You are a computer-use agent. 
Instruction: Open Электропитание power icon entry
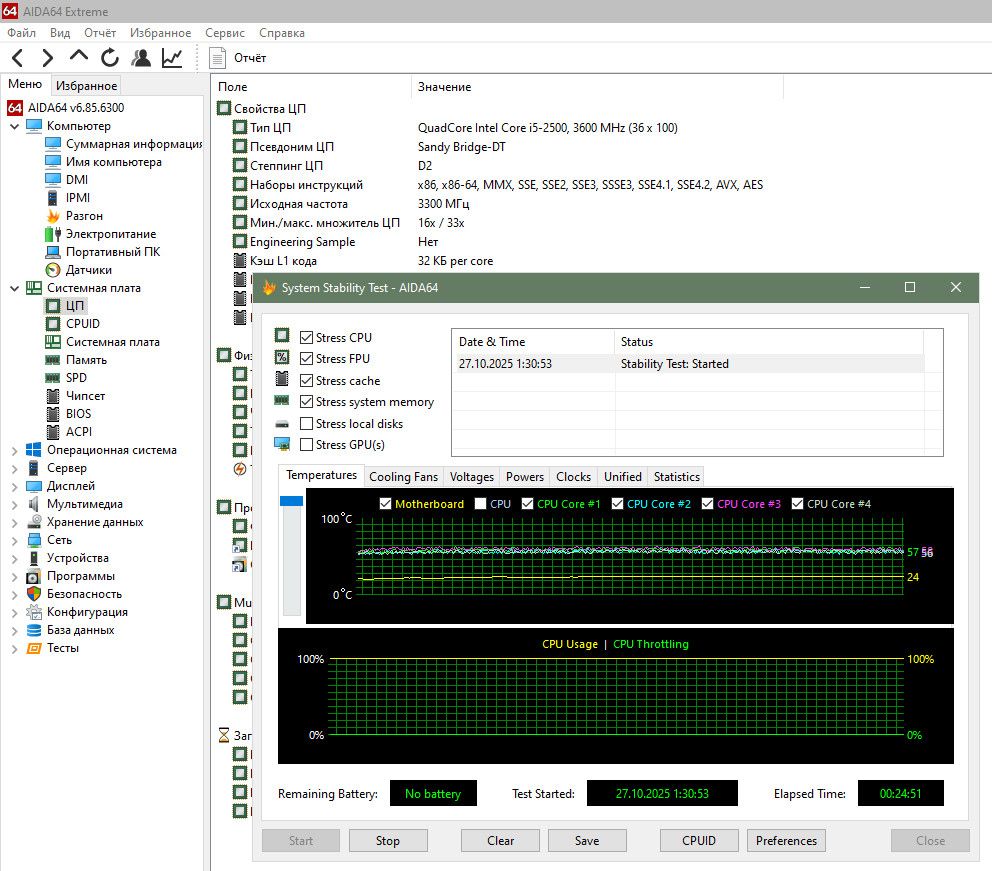click(x=53, y=234)
